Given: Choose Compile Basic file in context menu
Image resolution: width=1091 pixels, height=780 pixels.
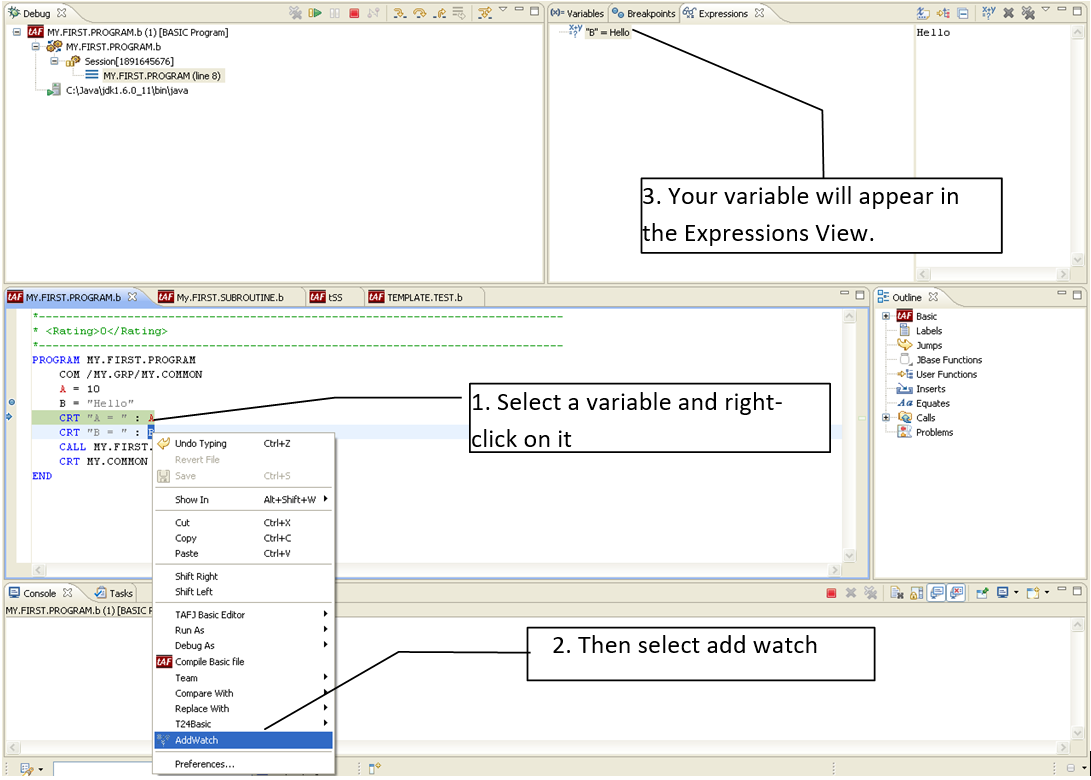Looking at the screenshot, I should click(x=209, y=662).
